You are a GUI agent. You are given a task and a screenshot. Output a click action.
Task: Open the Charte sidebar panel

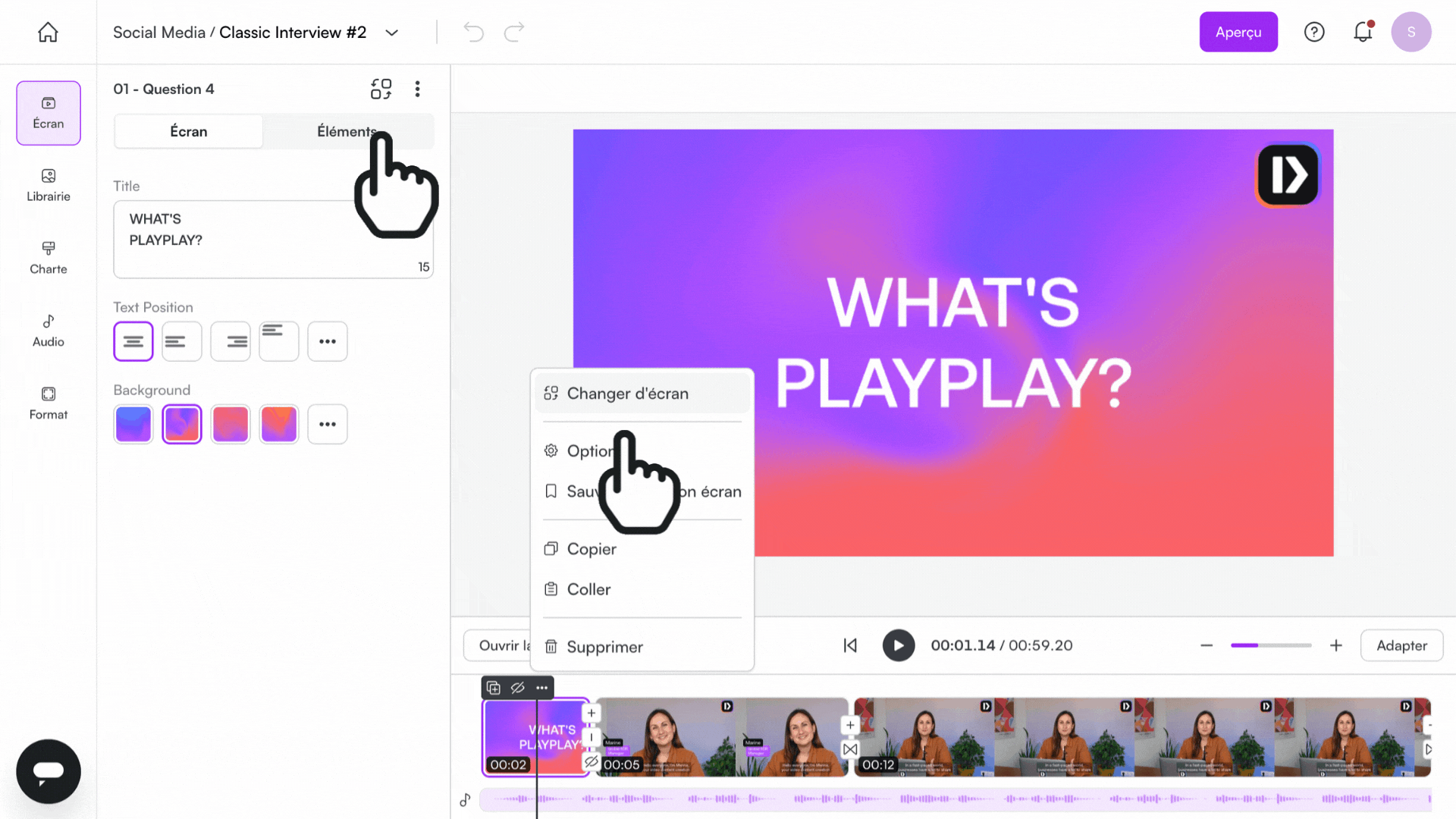coord(48,258)
